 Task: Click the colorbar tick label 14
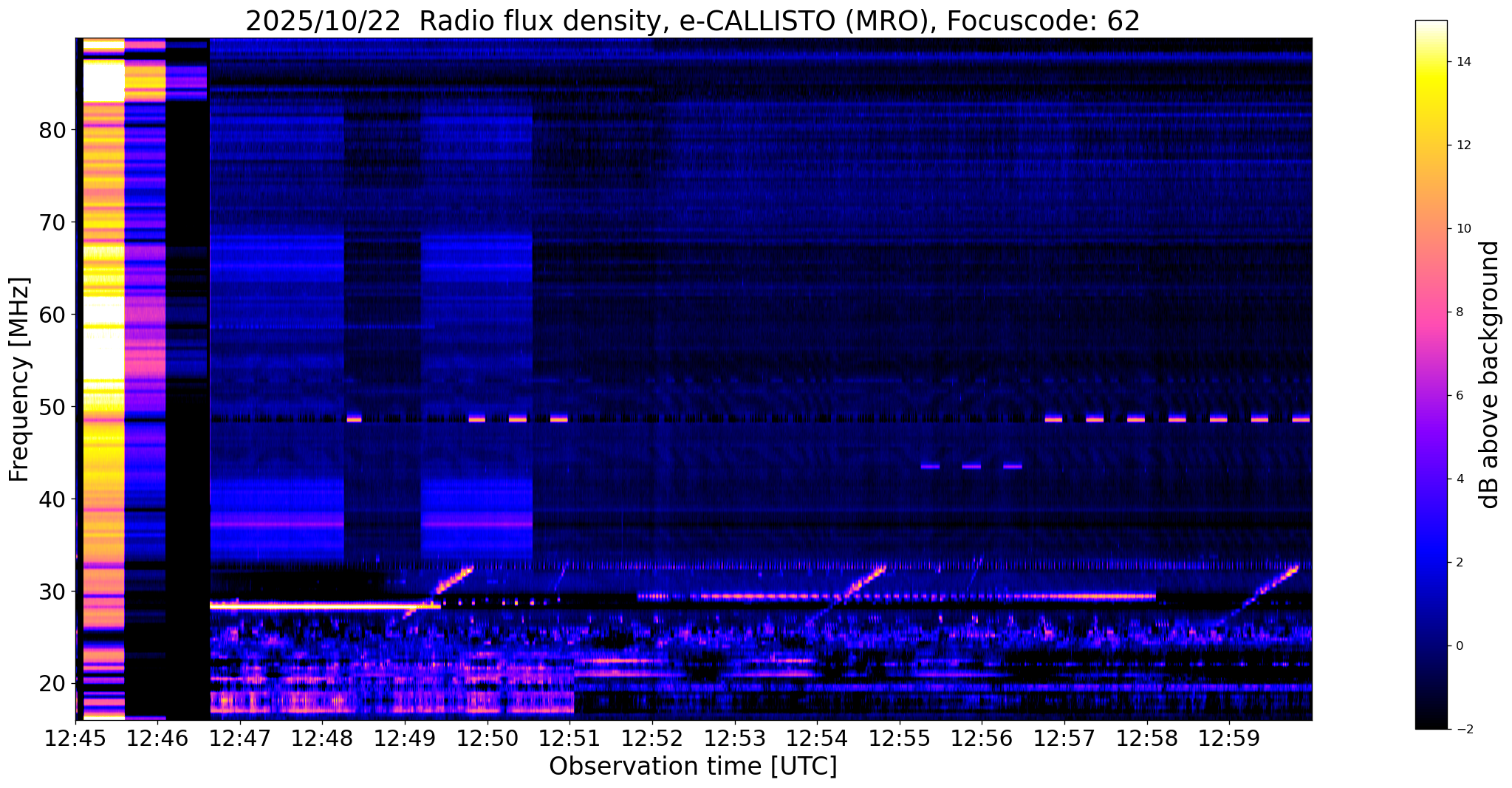(x=1462, y=62)
